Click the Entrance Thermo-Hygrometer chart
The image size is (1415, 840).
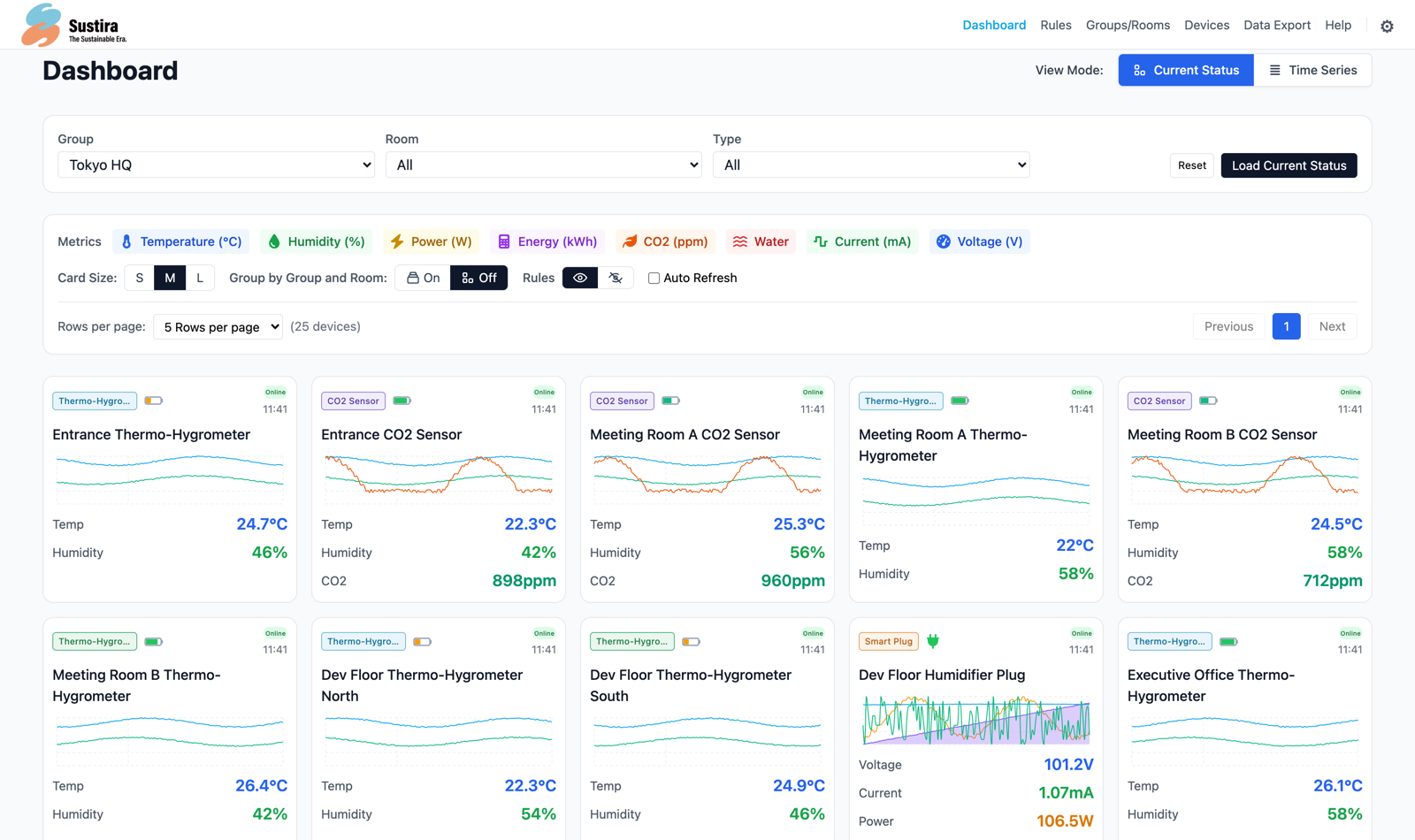click(x=170, y=478)
